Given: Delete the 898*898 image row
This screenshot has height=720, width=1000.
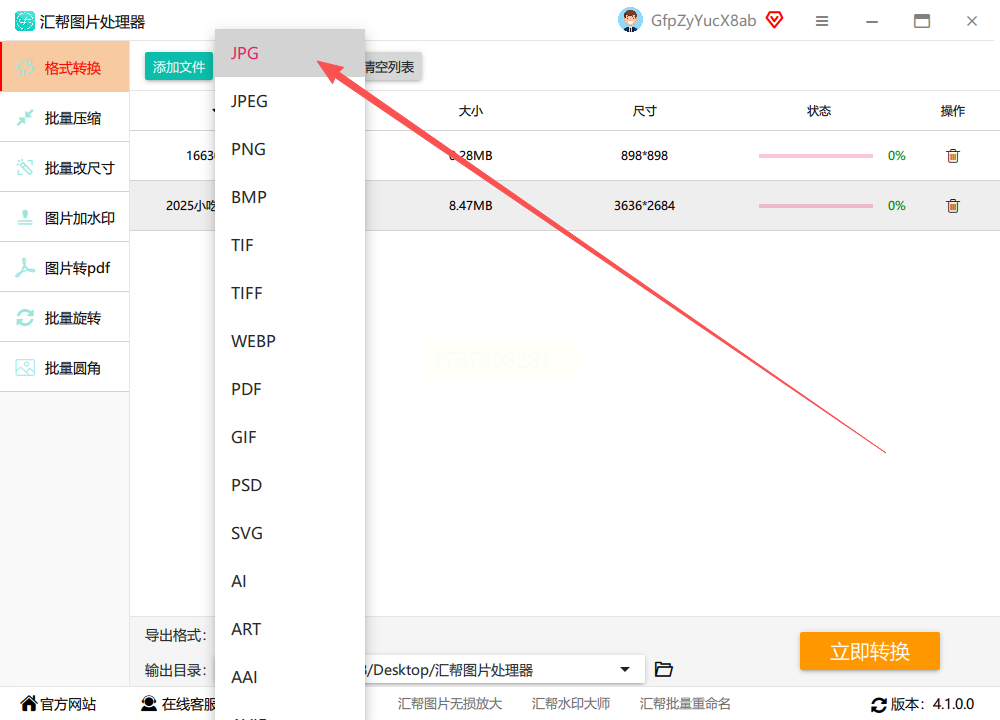Looking at the screenshot, I should click(x=952, y=156).
